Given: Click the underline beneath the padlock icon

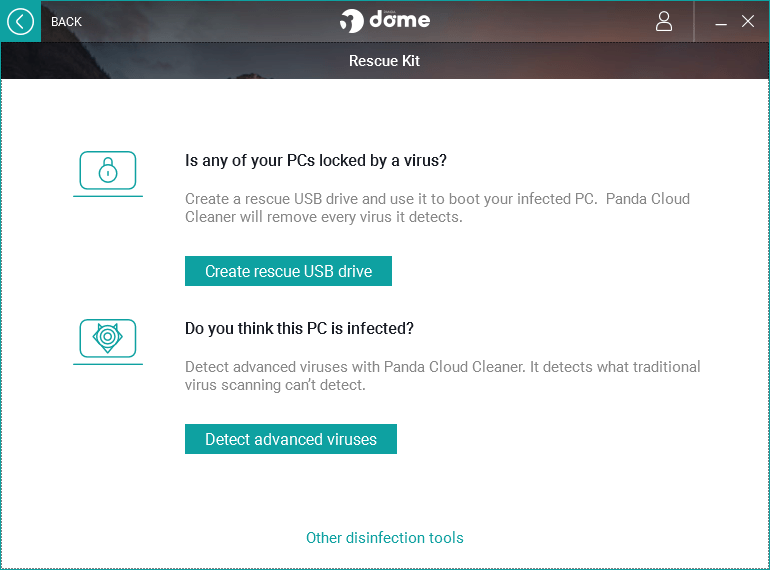Looking at the screenshot, I should pos(107,196).
